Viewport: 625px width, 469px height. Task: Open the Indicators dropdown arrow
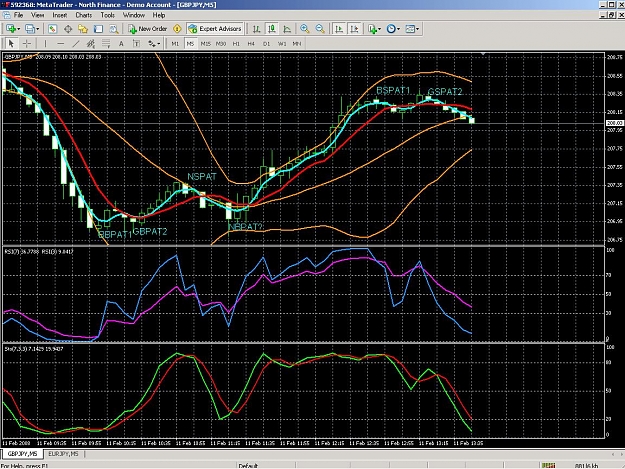pos(379,29)
